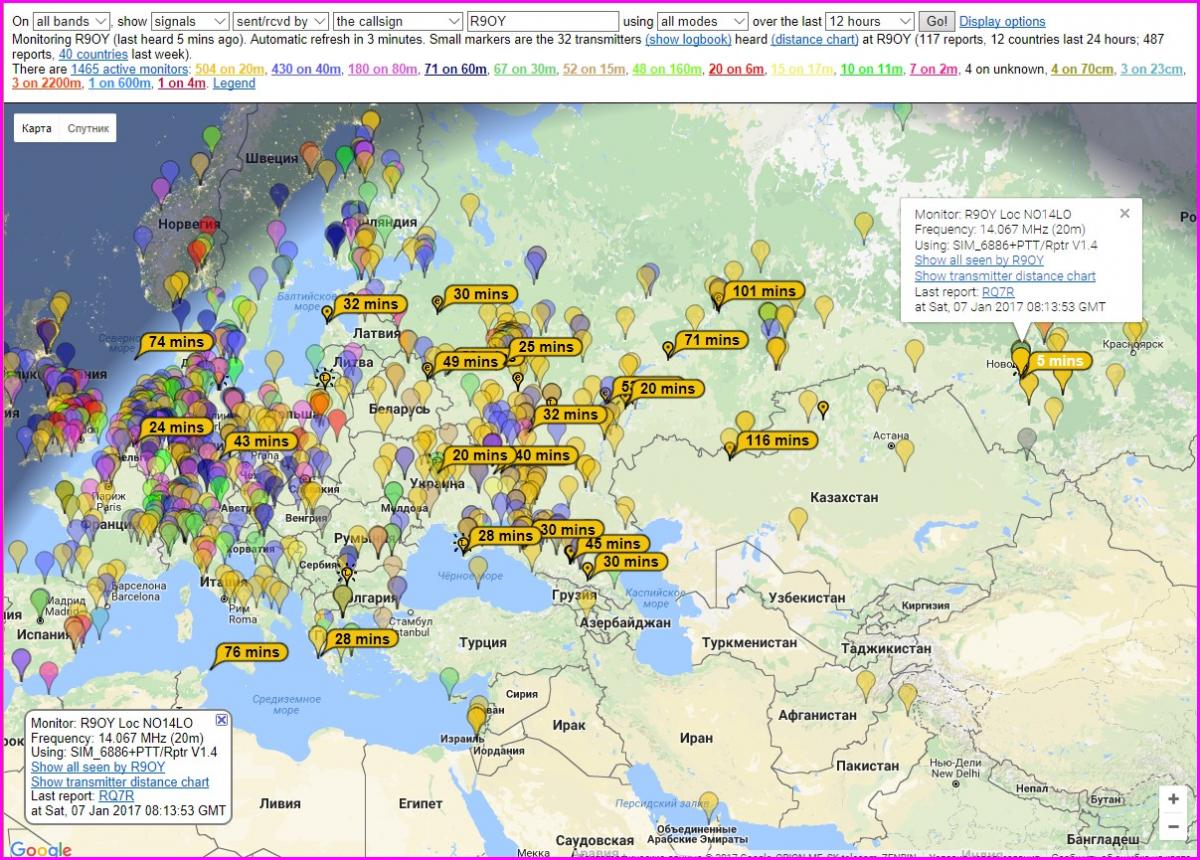
Task: Open the Display options link
Action: (x=1002, y=21)
